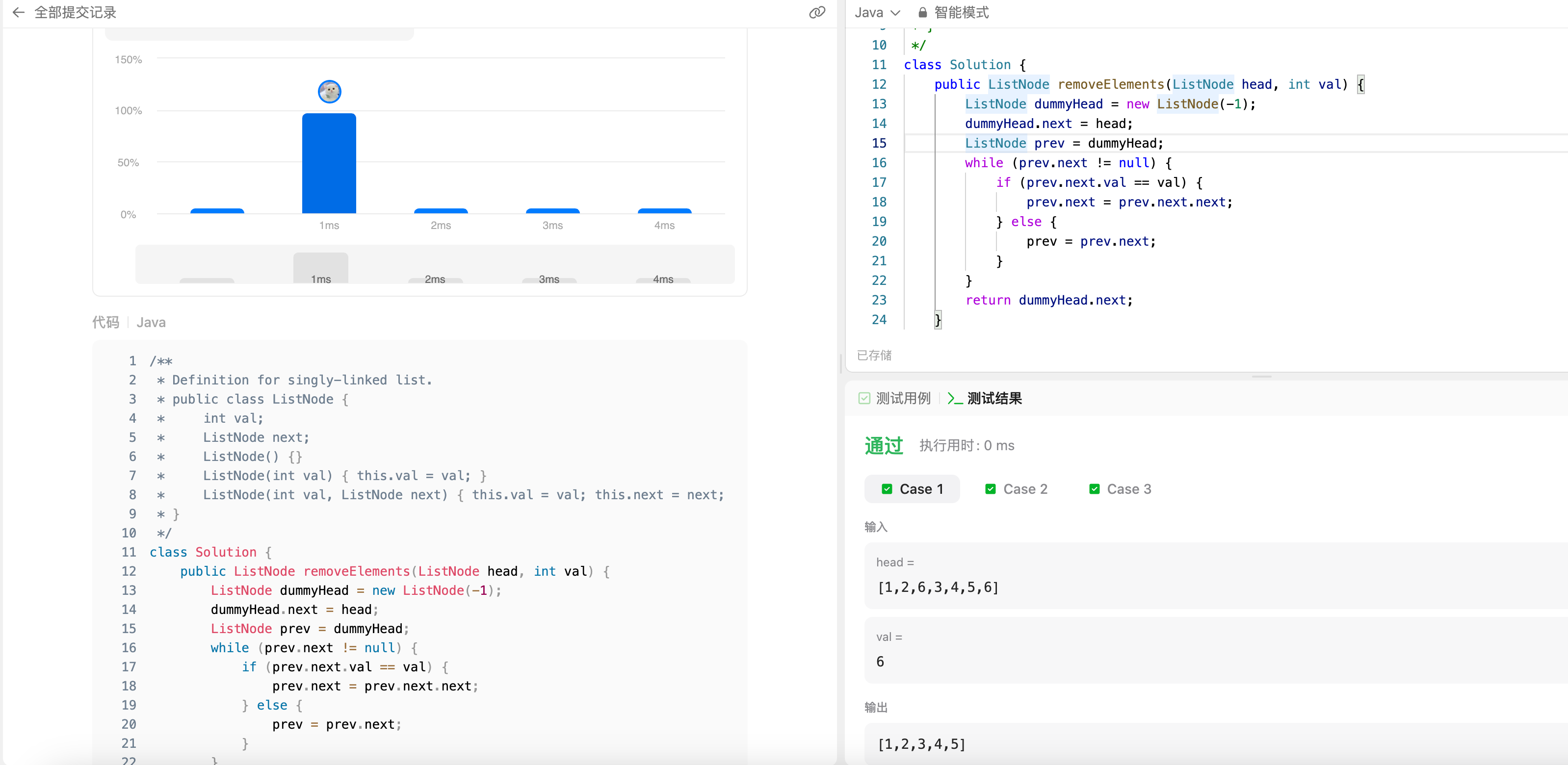Click the val input field showing 6
Image resolution: width=1568 pixels, height=765 pixels.
point(880,662)
